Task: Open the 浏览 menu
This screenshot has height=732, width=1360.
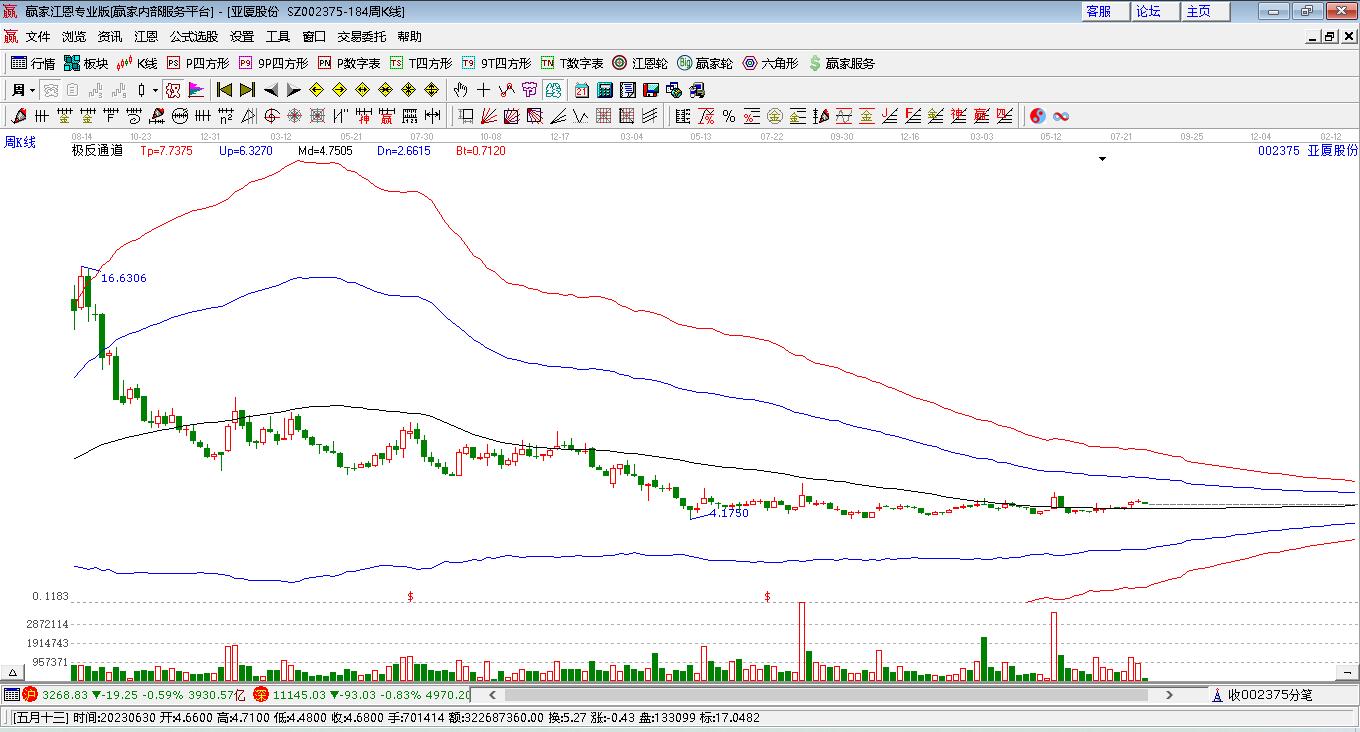Action: pos(74,37)
